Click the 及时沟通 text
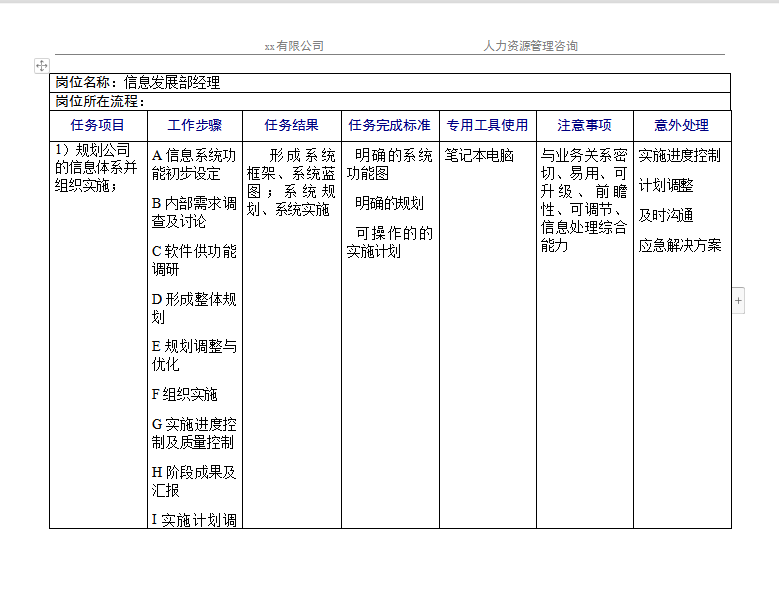 [x=666, y=216]
